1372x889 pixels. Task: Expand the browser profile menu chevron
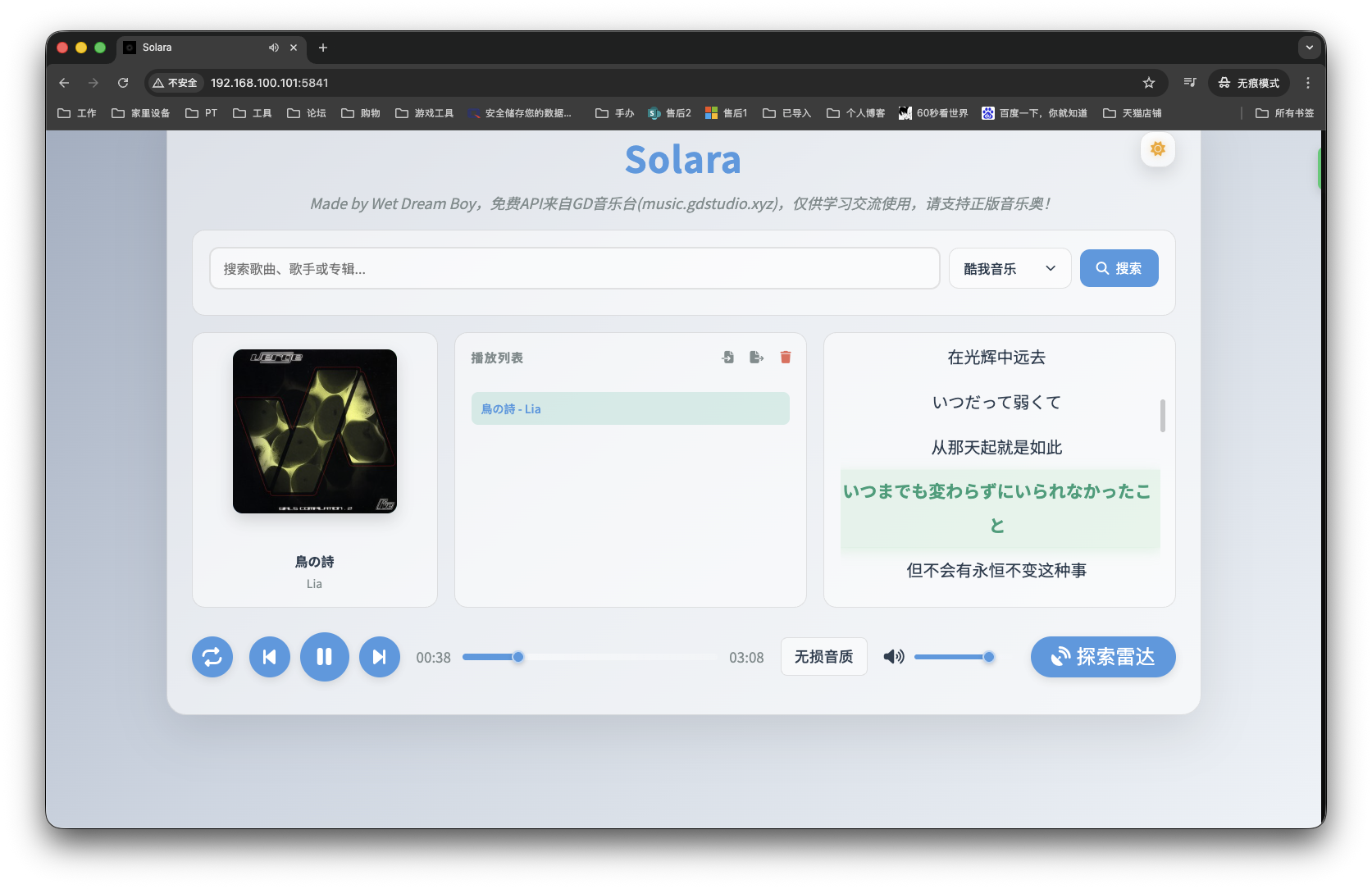(x=1309, y=48)
